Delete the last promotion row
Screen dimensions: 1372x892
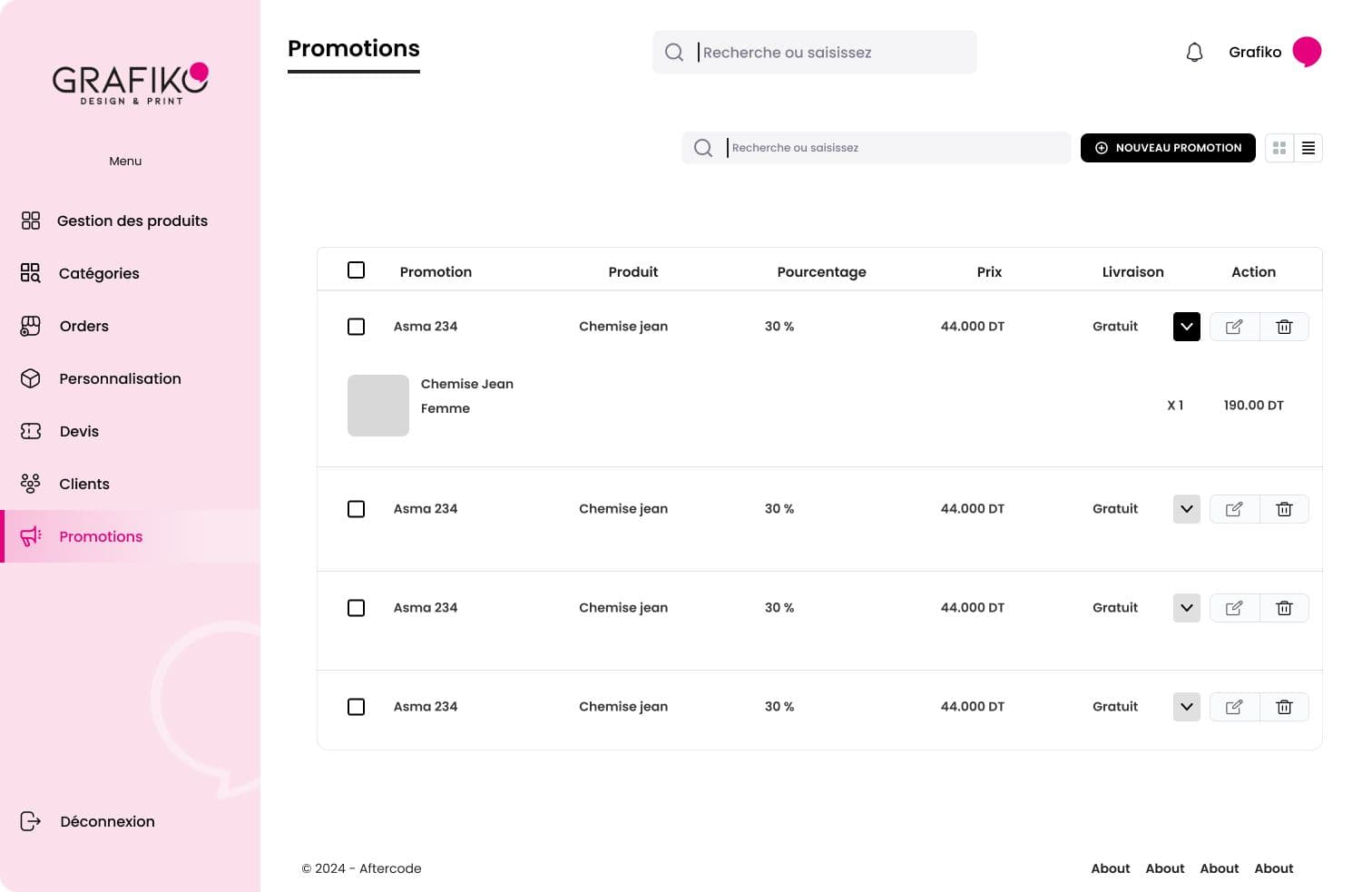pyautogui.click(x=1284, y=707)
